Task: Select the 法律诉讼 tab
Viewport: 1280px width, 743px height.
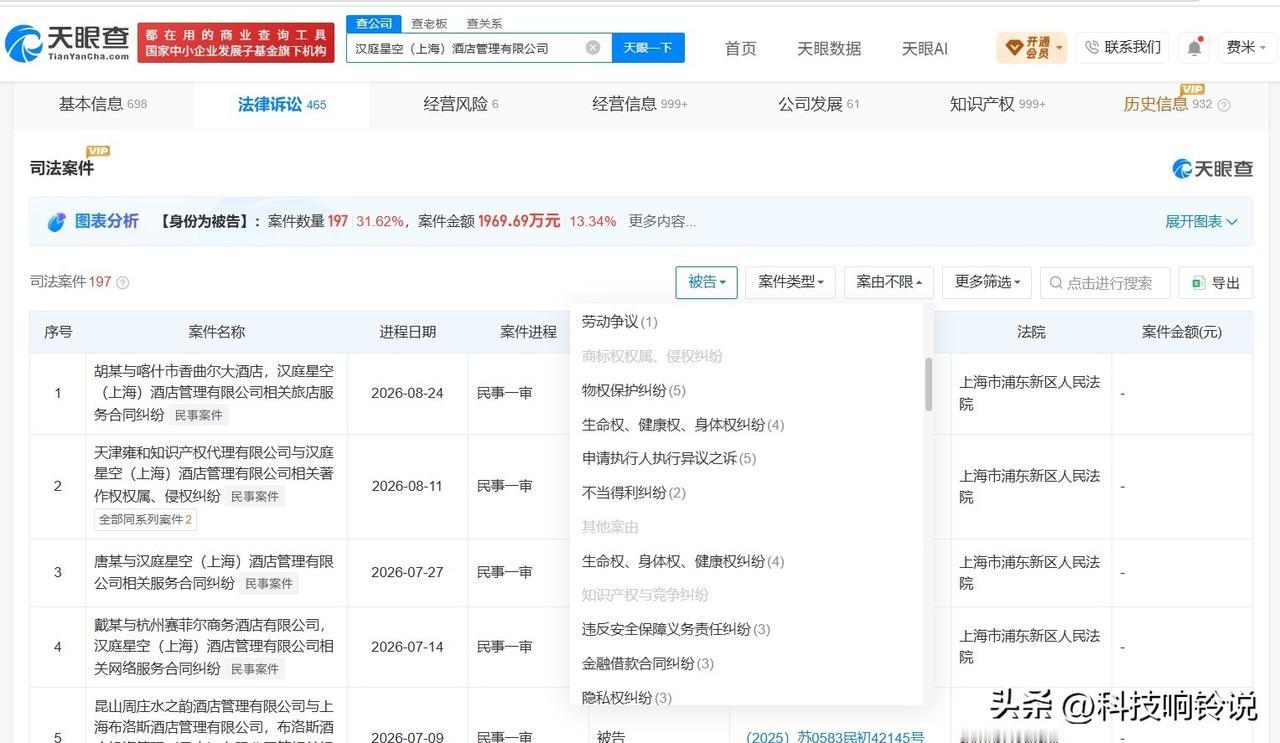Action: pyautogui.click(x=282, y=104)
